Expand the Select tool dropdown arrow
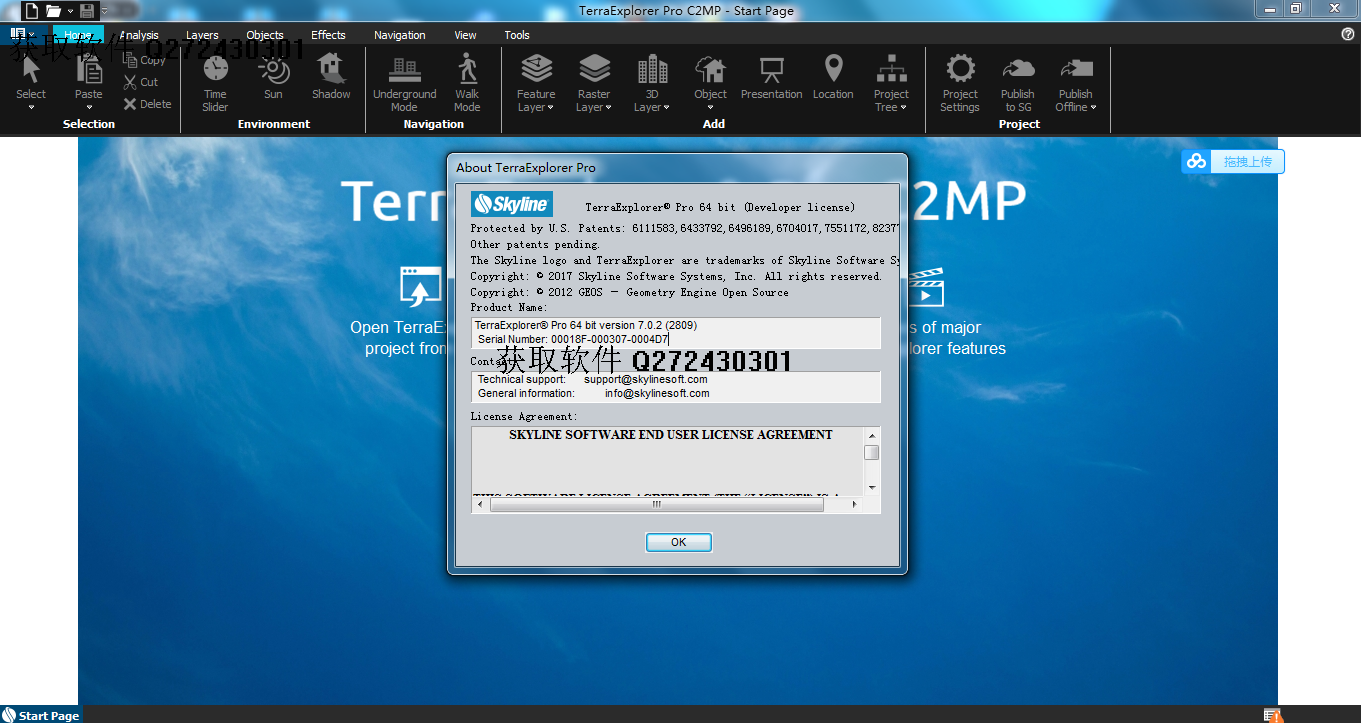This screenshot has width=1361, height=723. (31, 107)
